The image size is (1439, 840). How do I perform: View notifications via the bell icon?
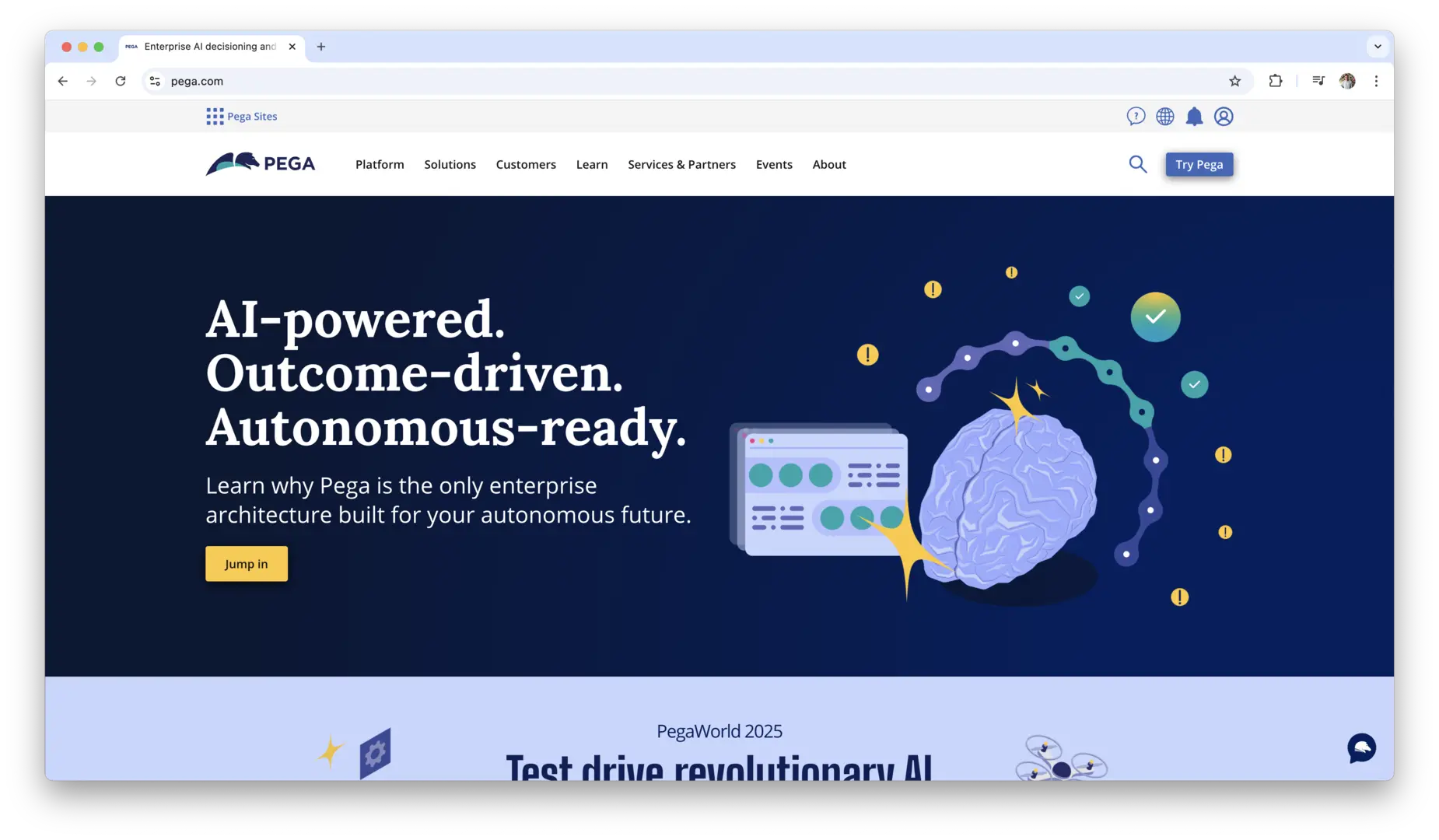click(1194, 117)
